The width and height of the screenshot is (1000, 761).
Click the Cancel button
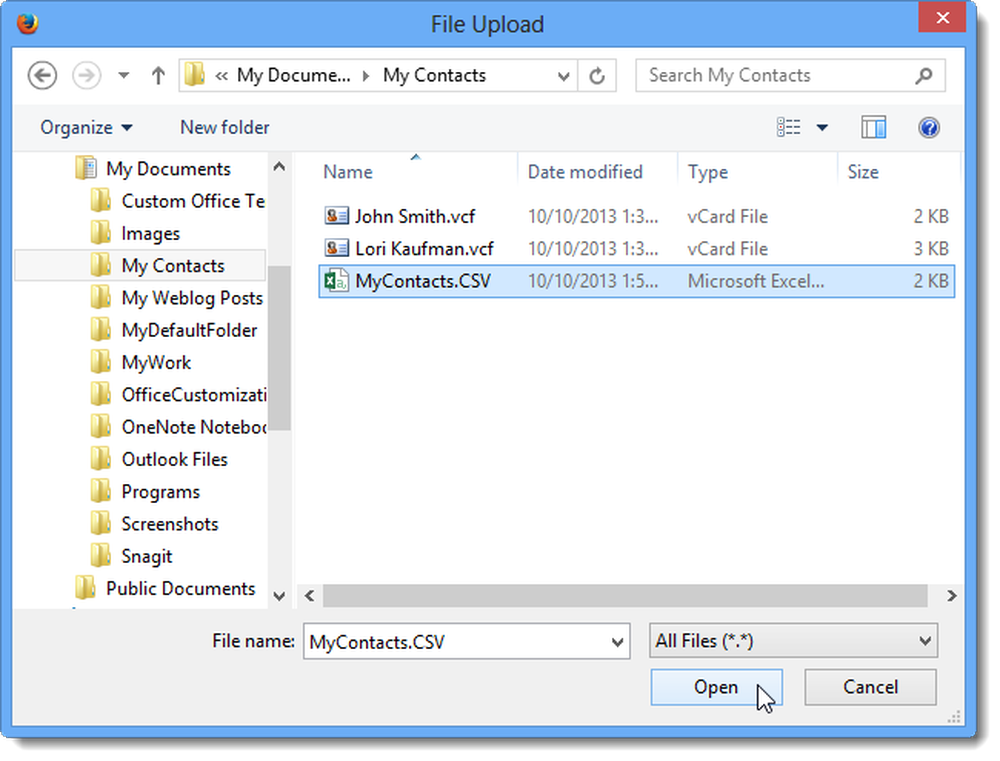click(871, 687)
